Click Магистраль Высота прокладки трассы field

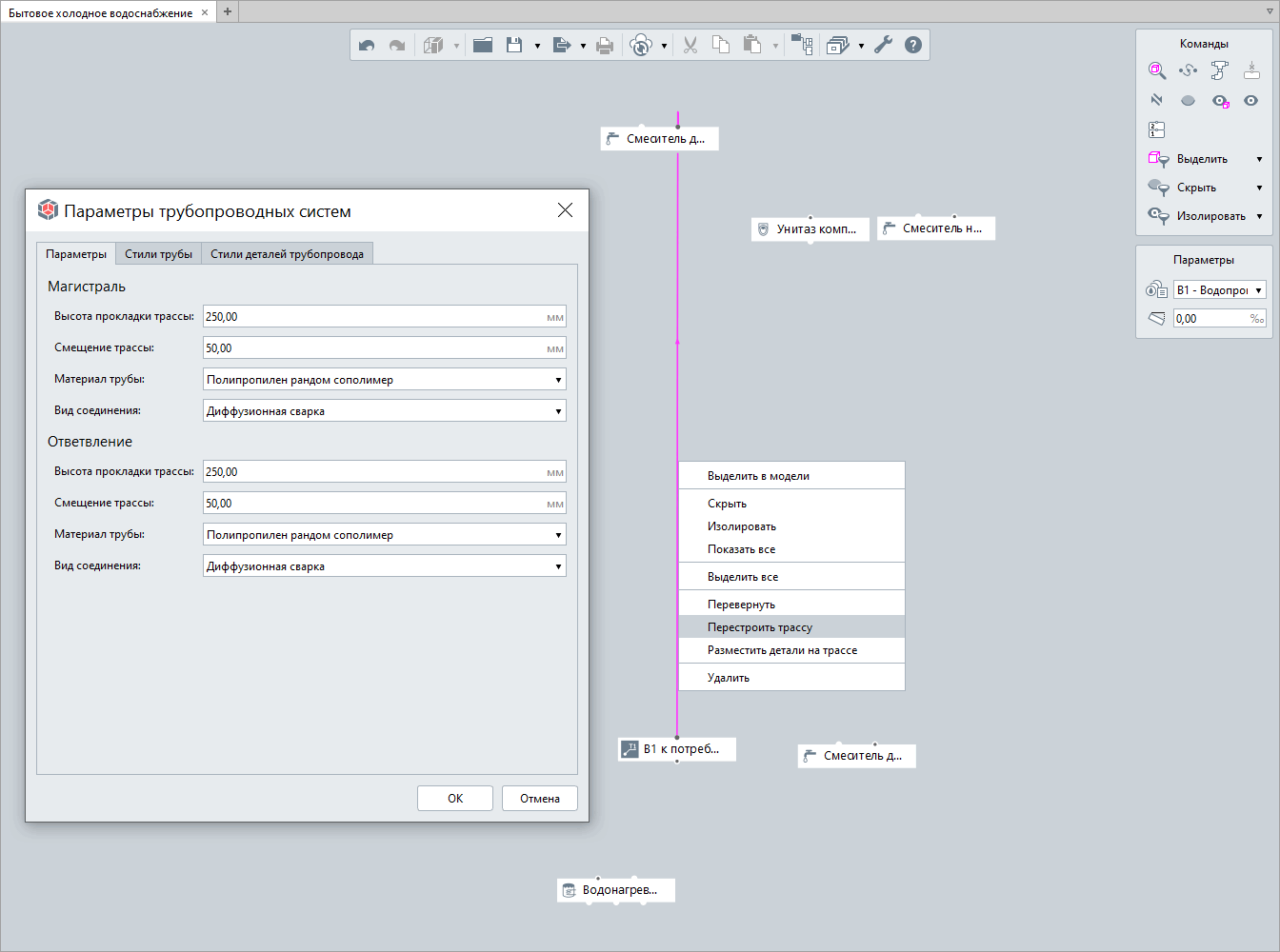pos(385,316)
